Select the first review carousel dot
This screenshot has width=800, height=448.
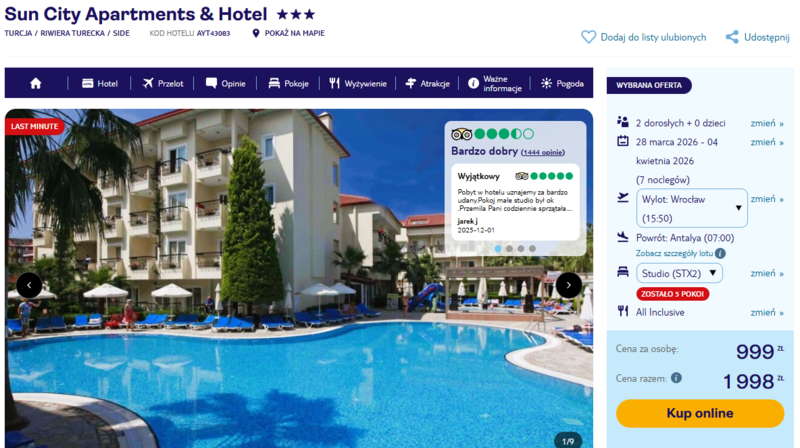coord(498,248)
